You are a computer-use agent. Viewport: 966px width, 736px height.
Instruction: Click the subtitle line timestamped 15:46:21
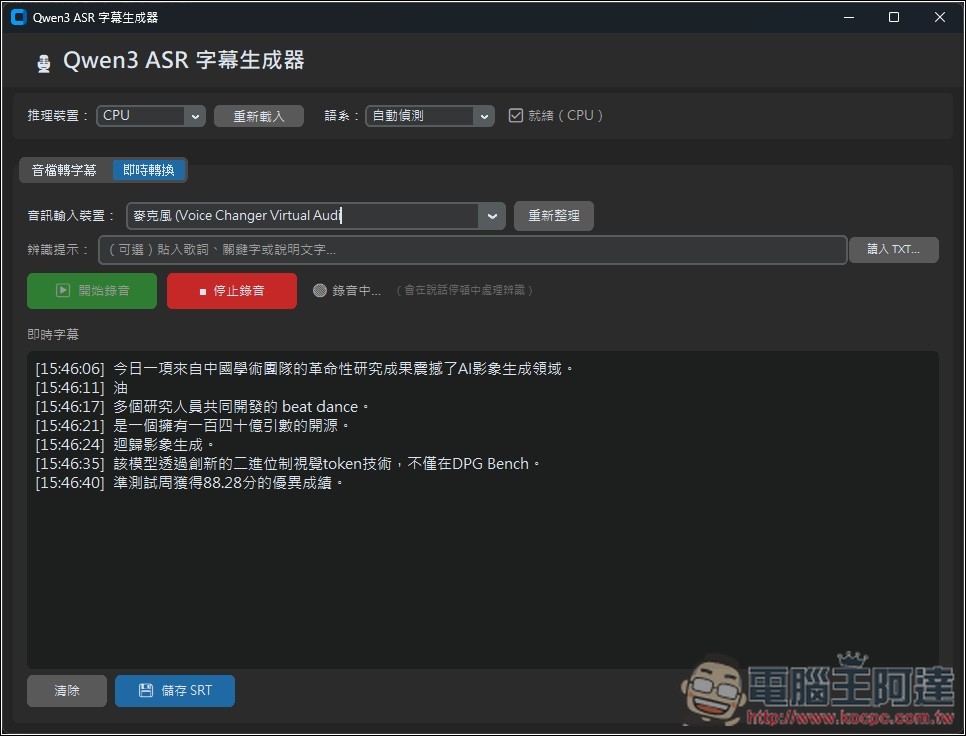(193, 426)
